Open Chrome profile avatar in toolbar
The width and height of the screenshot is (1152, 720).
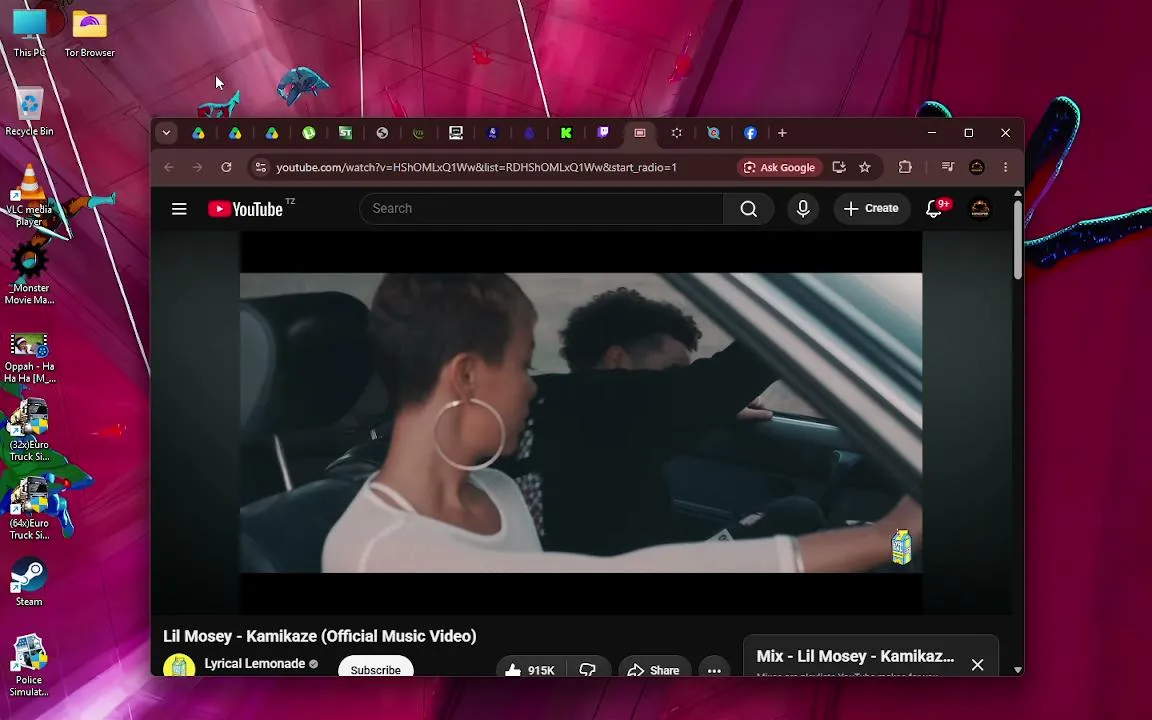pyautogui.click(x=976, y=168)
